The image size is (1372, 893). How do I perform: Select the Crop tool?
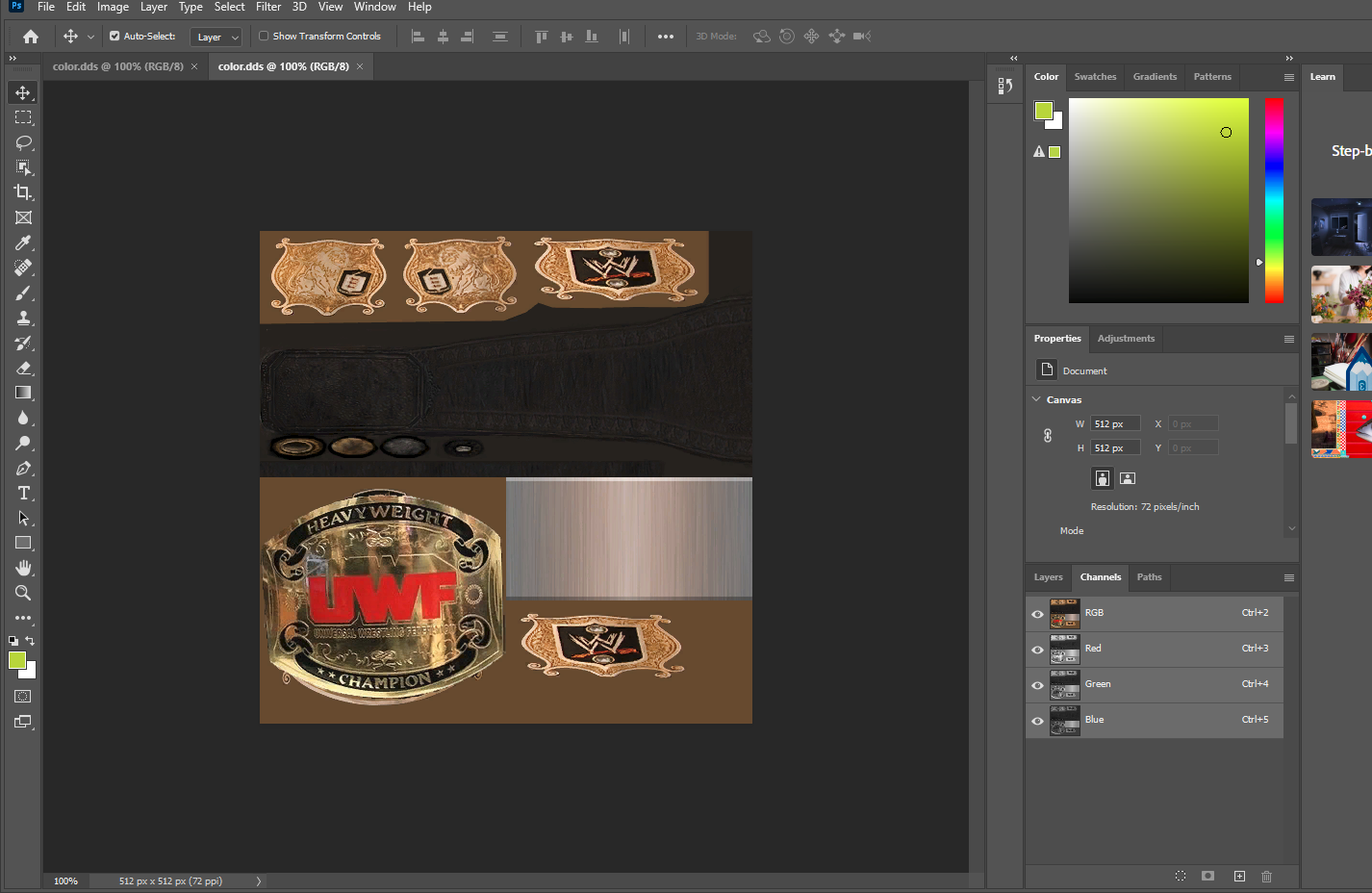[x=23, y=192]
